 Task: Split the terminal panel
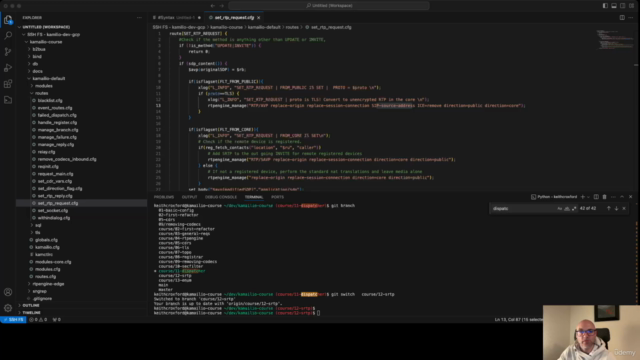click(596, 197)
